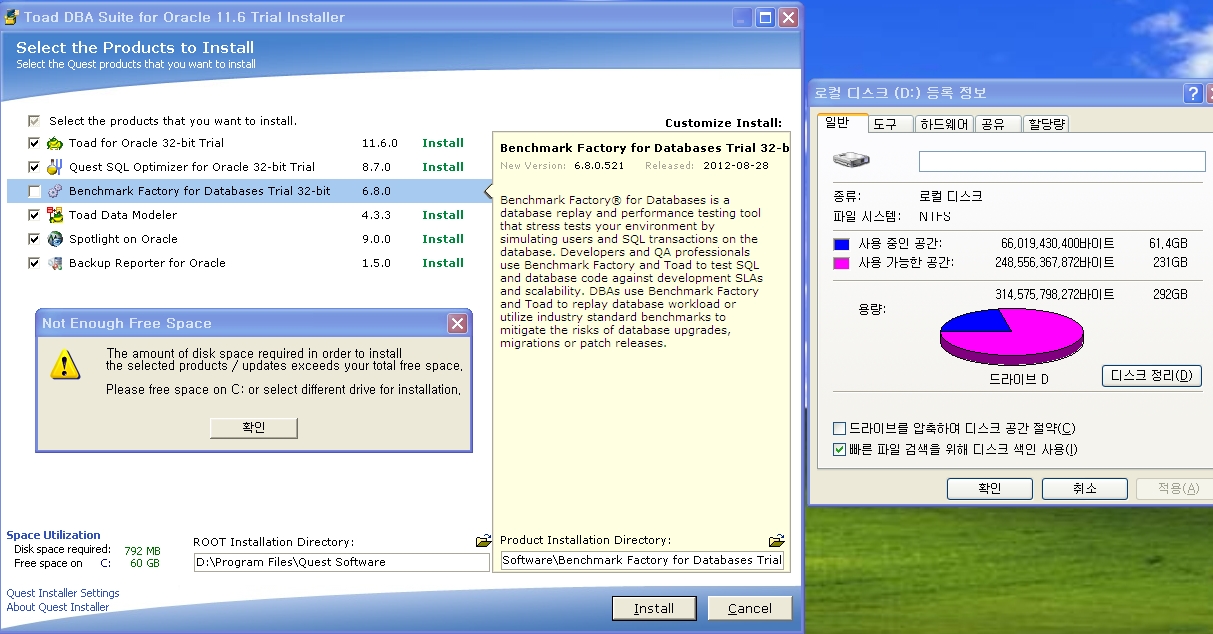Open the 도구 tab
The width and height of the screenshot is (1213, 634).
tap(884, 124)
